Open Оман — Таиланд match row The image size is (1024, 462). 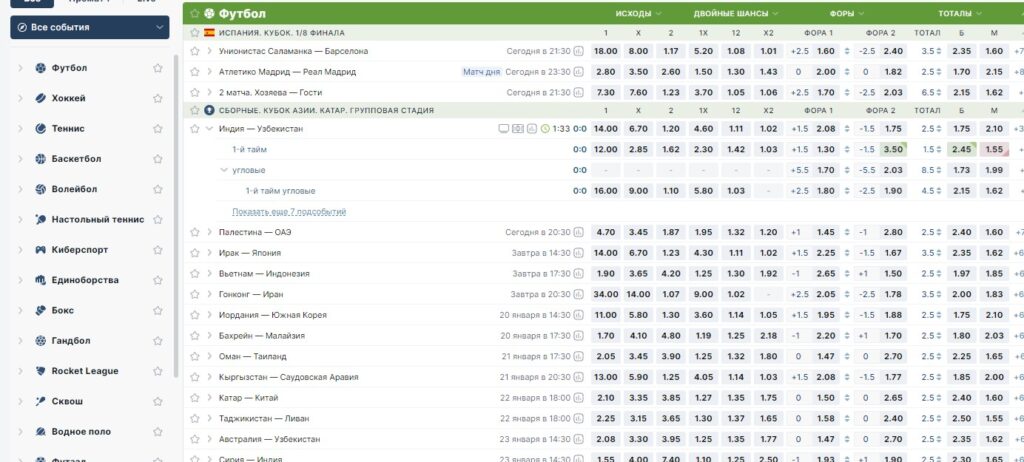pyautogui.click(x=253, y=356)
